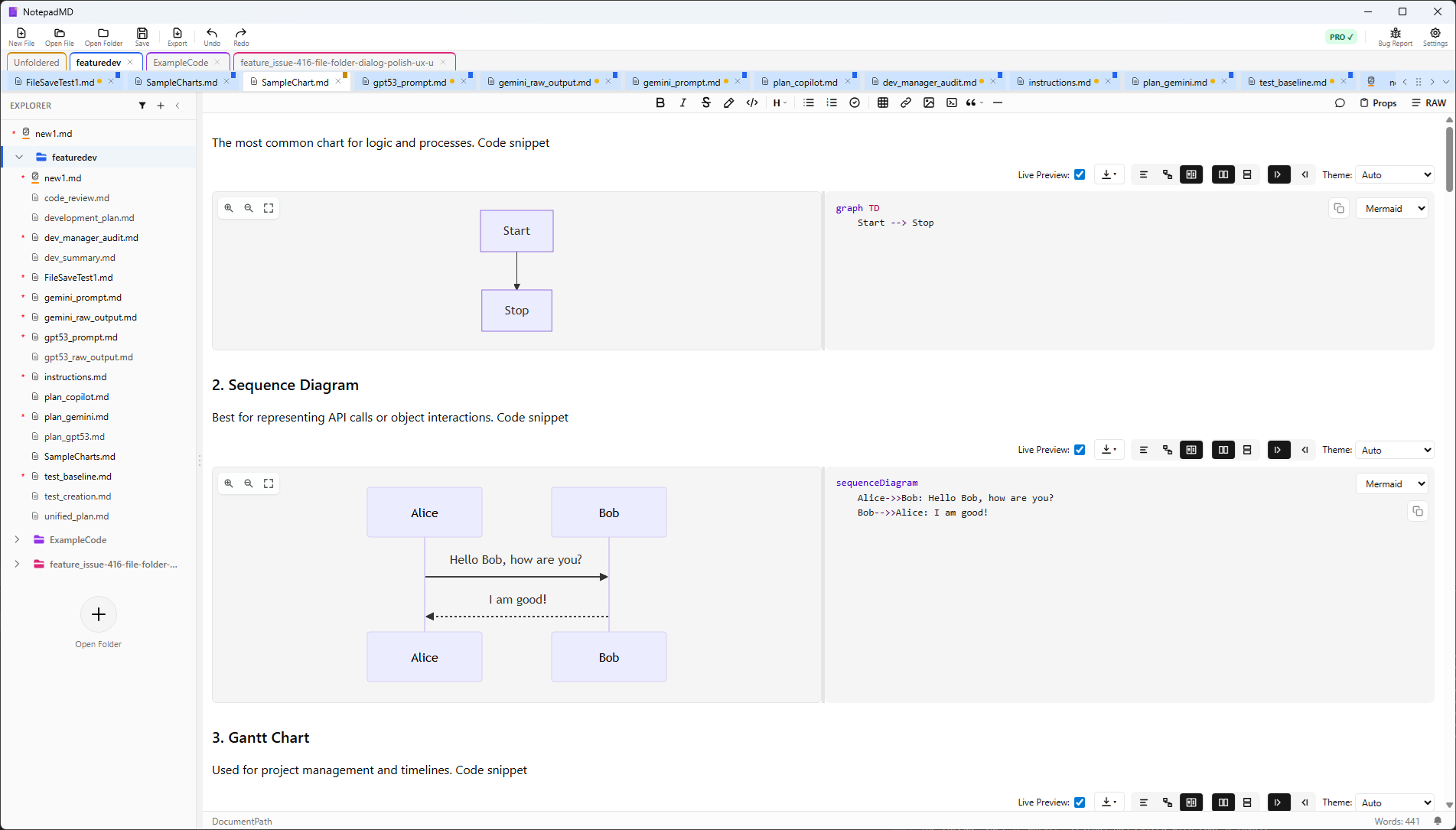Collapse the featuredev folder in Explorer
This screenshot has width=1456, height=830.
[x=19, y=158]
